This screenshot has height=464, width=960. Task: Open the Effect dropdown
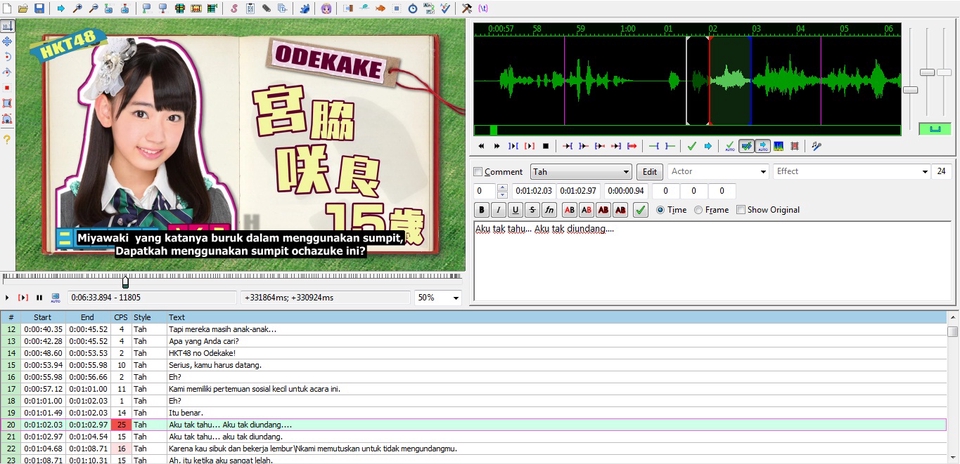(852, 171)
